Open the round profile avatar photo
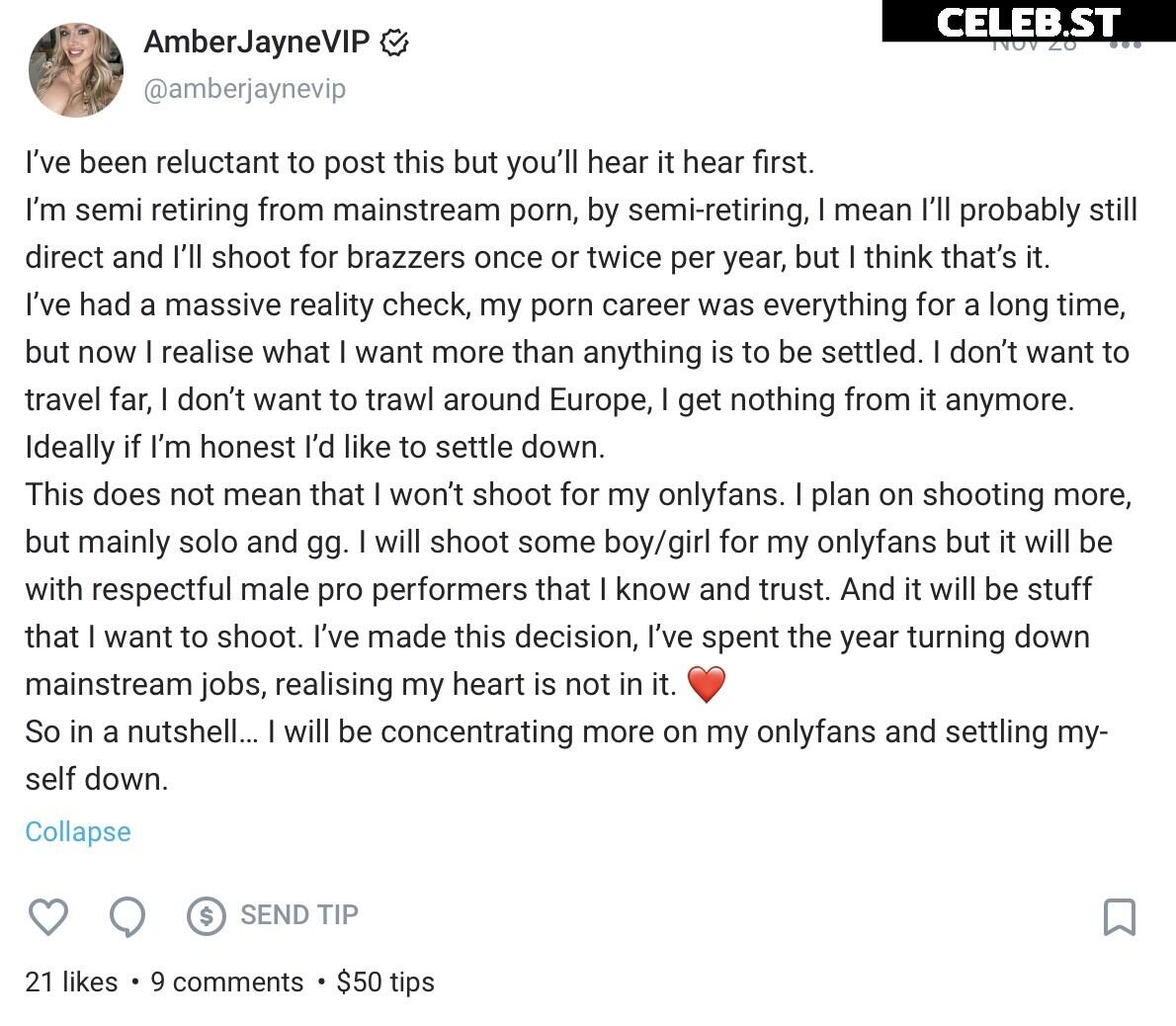Viewport: 1176px width, 1026px height. coord(76,70)
